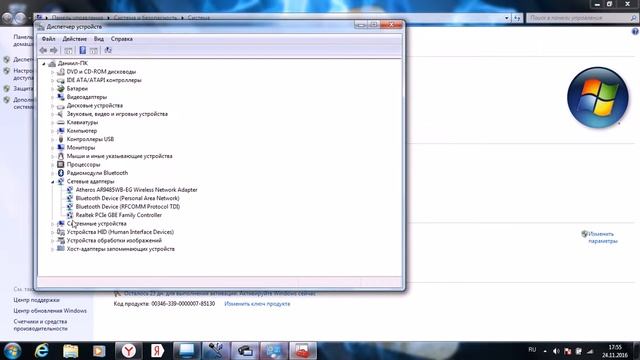The width and height of the screenshot is (640, 360).
Task: Select Мыши и иные указывающие устройства
Action: pyautogui.click(x=119, y=156)
